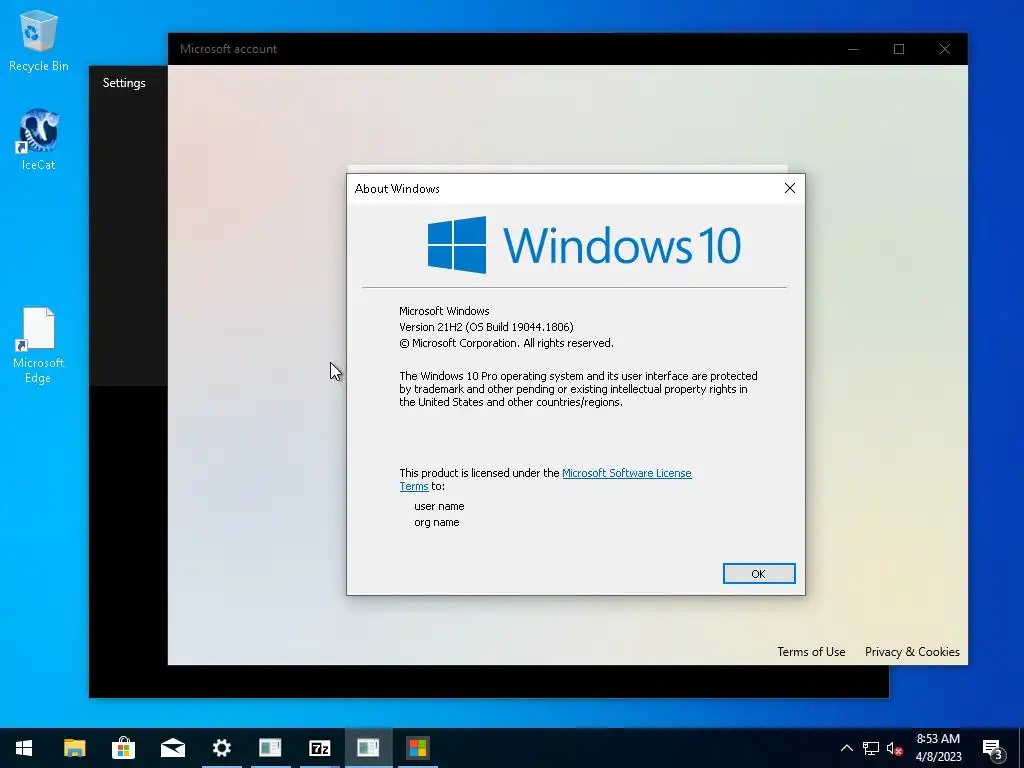Open the Microsoft Software License link
The width and height of the screenshot is (1024, 768).
pyautogui.click(x=626, y=473)
